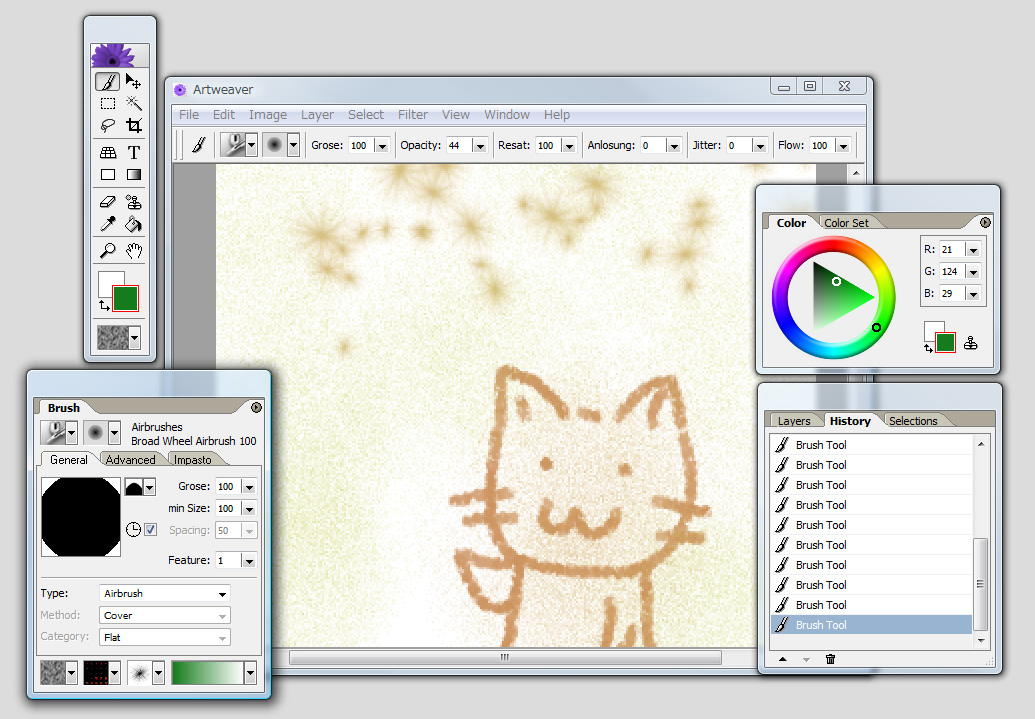The image size is (1035, 719).
Task: Click the trash button in History panel
Action: [x=830, y=659]
